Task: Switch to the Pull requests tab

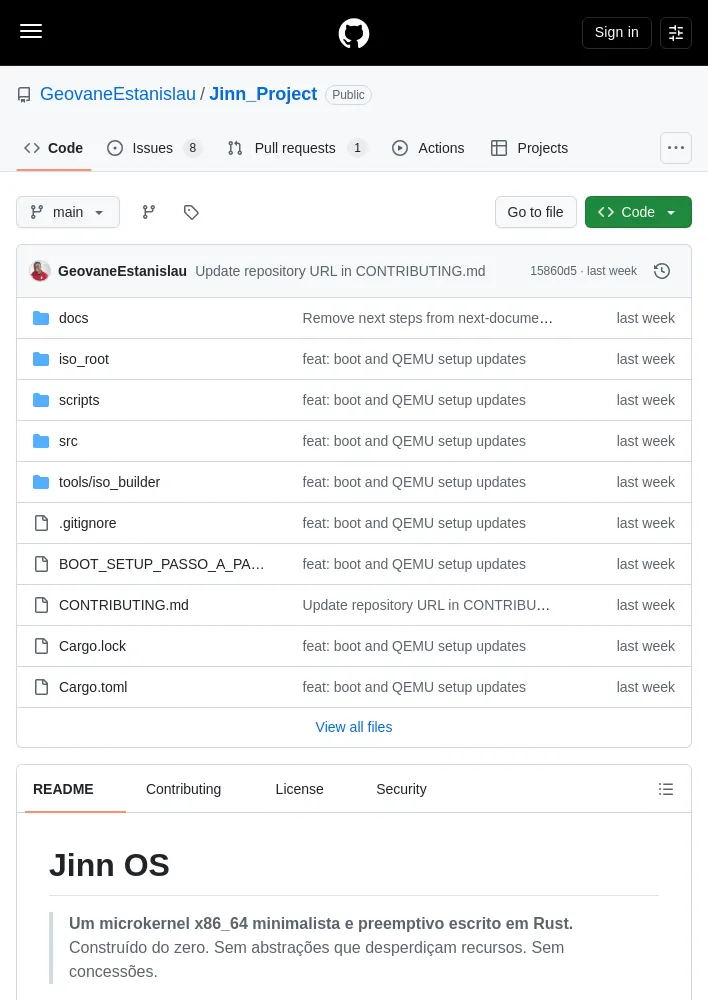Action: click(x=297, y=148)
